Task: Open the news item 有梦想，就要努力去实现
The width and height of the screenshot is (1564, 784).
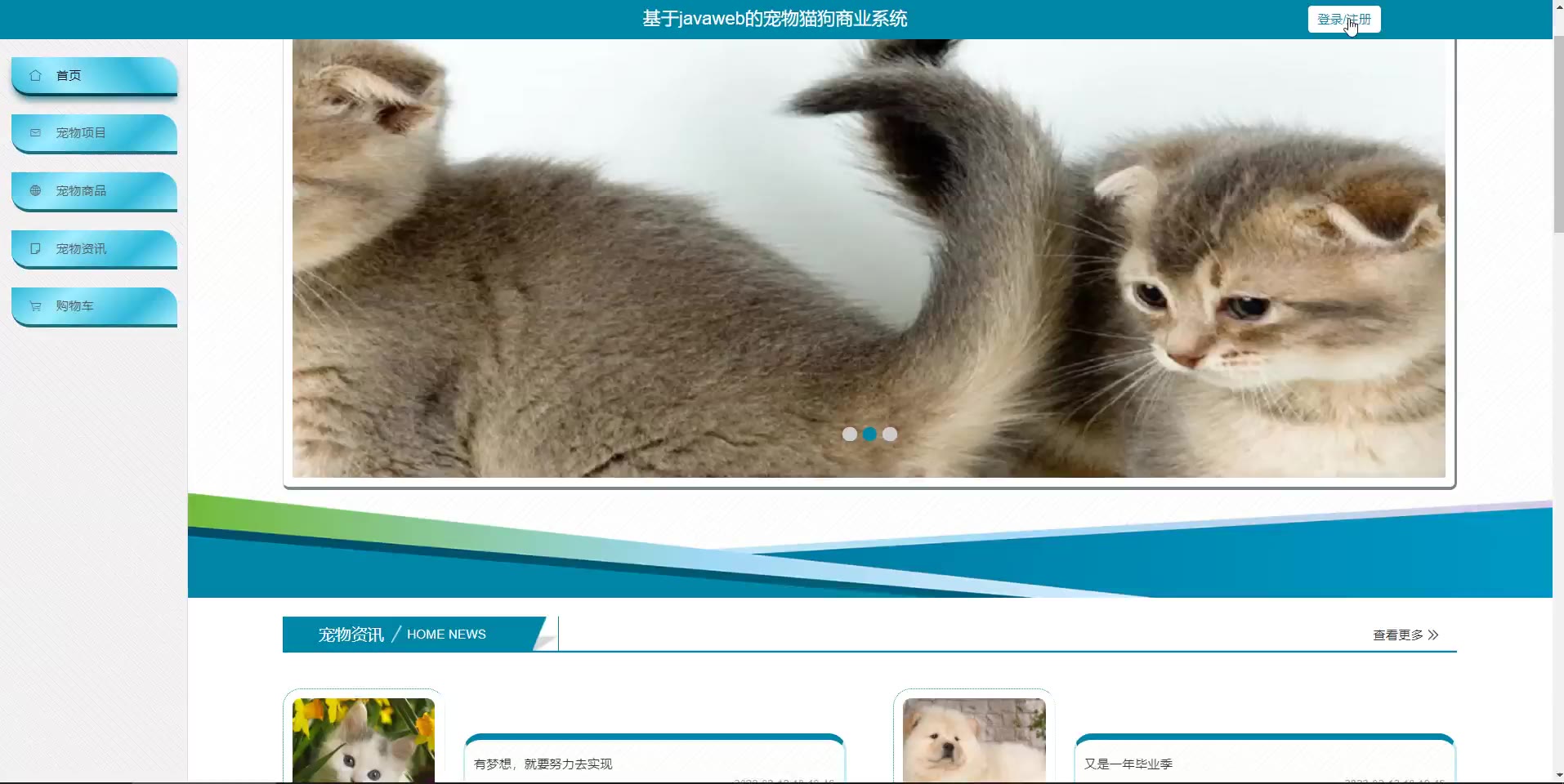Action: 543,764
